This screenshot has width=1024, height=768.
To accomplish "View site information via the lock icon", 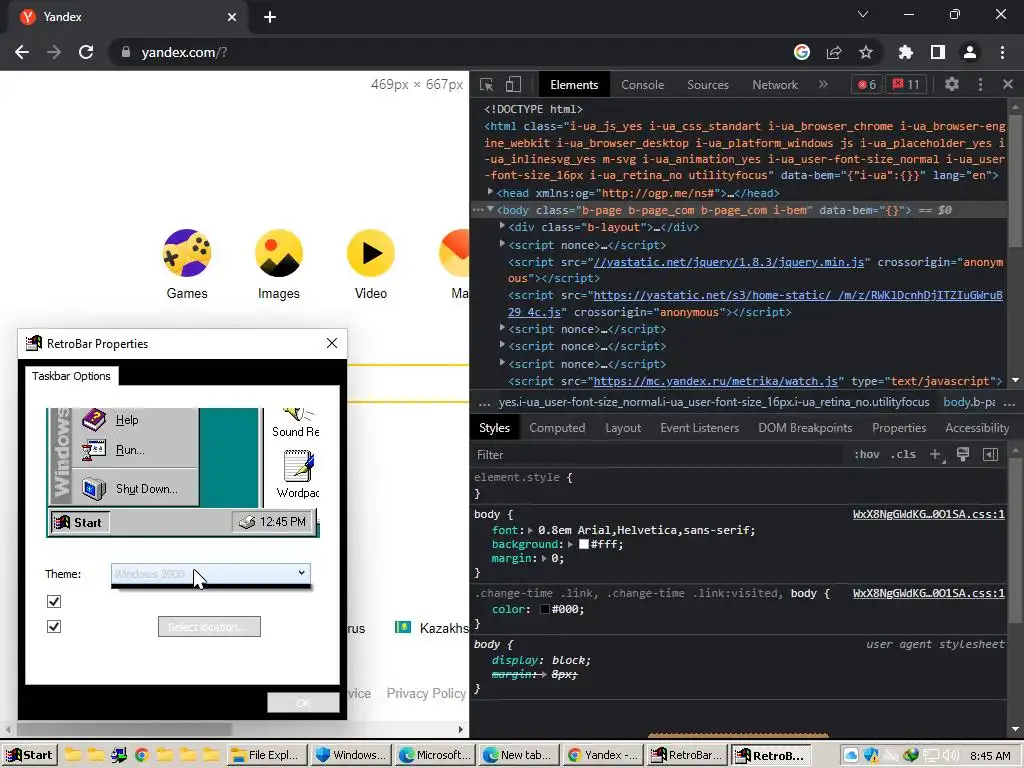I will click(x=125, y=52).
